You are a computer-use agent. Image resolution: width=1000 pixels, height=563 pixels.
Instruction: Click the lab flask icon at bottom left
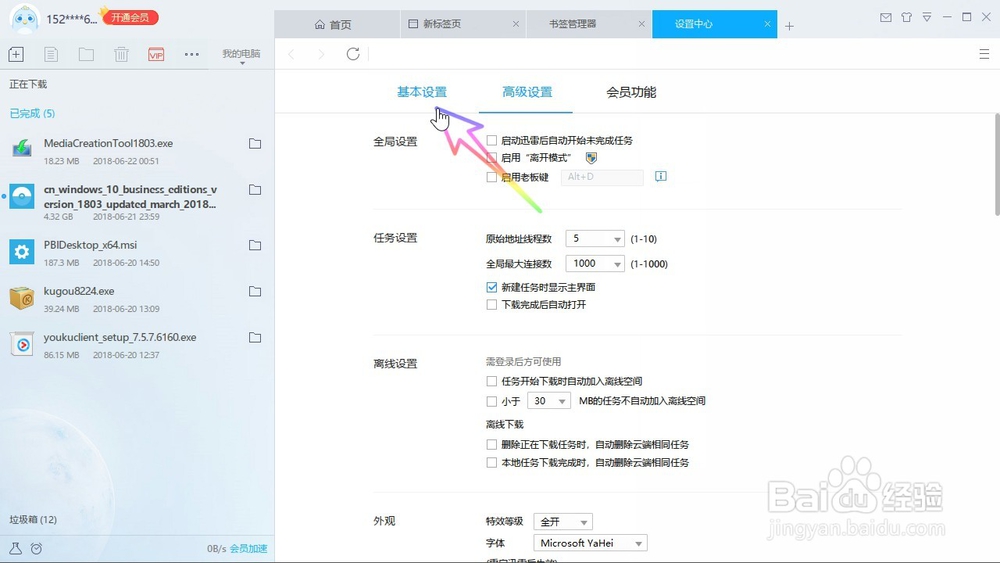(15, 548)
